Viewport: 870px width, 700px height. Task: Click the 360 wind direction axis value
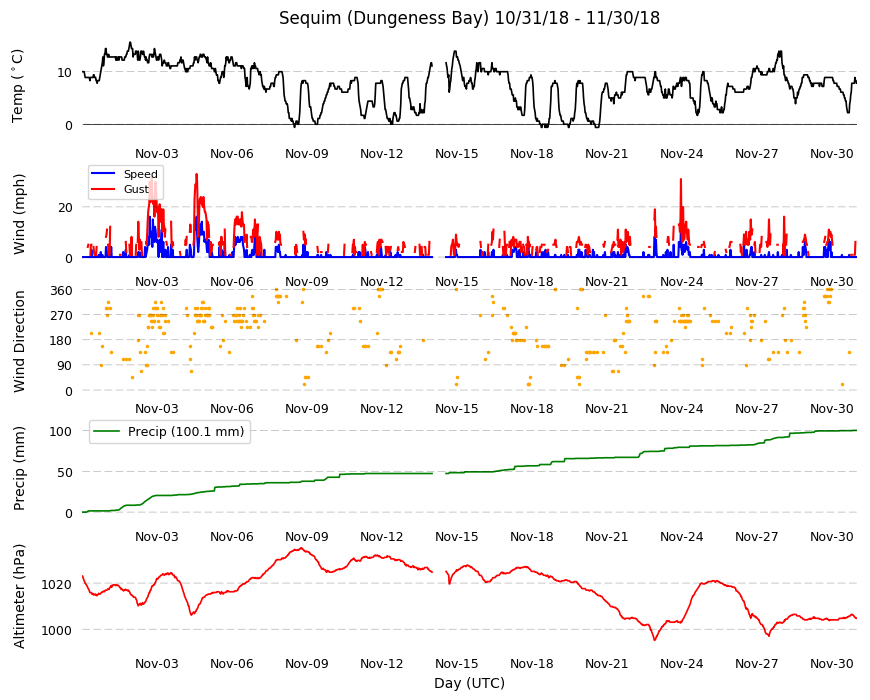point(61,291)
